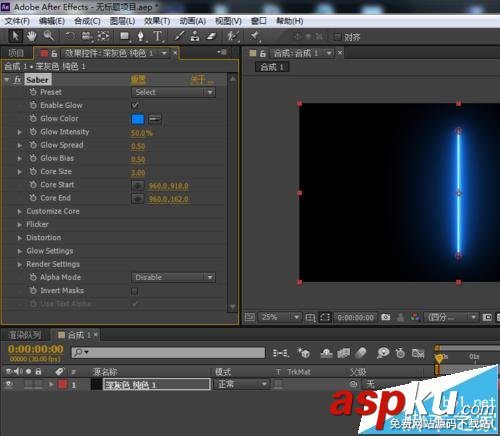Click the timeline search field
500x436 pixels.
pyautogui.click(x=168, y=352)
